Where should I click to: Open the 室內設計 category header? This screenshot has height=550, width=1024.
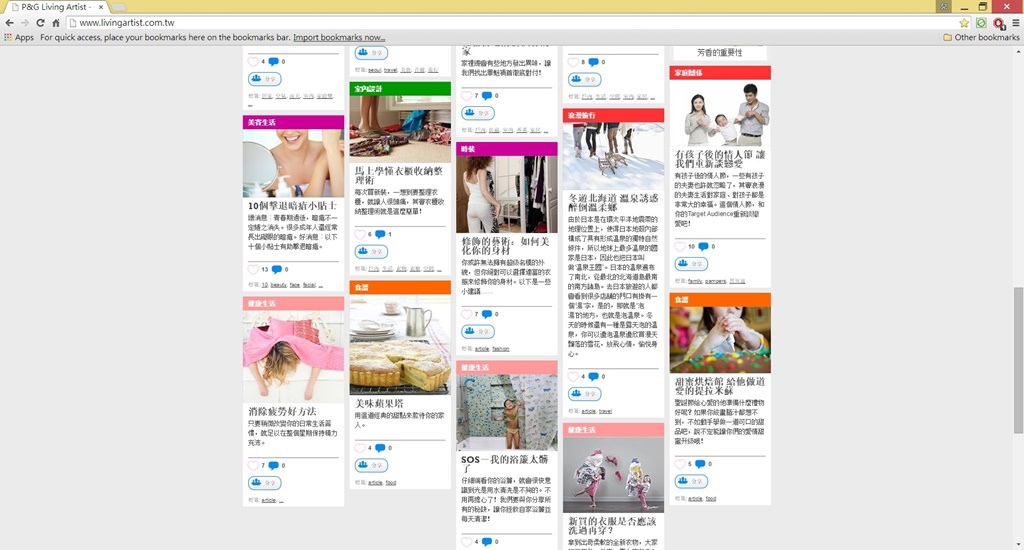400,88
